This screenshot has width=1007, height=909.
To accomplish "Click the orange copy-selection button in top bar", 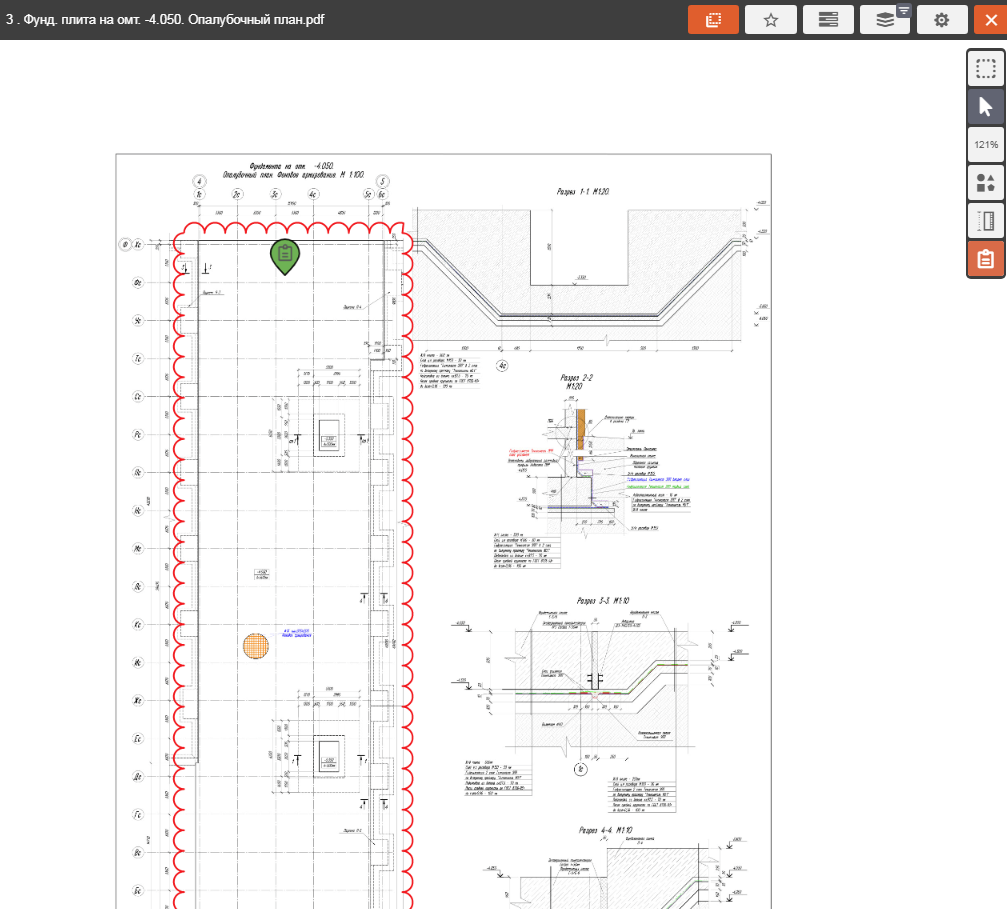I will click(713, 20).
